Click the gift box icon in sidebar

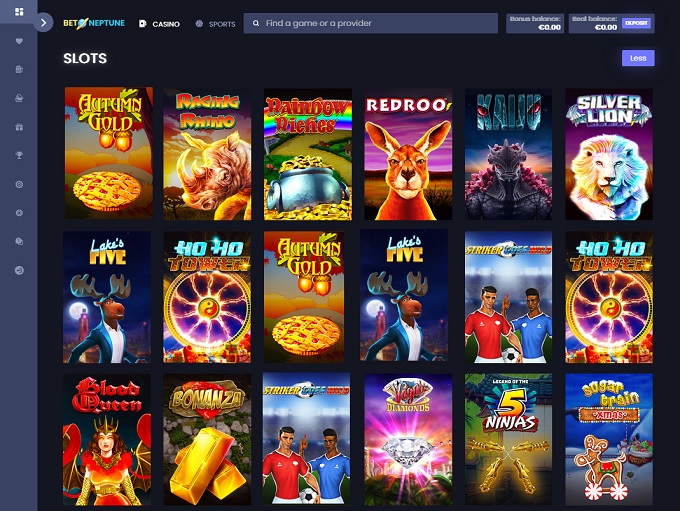(19, 127)
